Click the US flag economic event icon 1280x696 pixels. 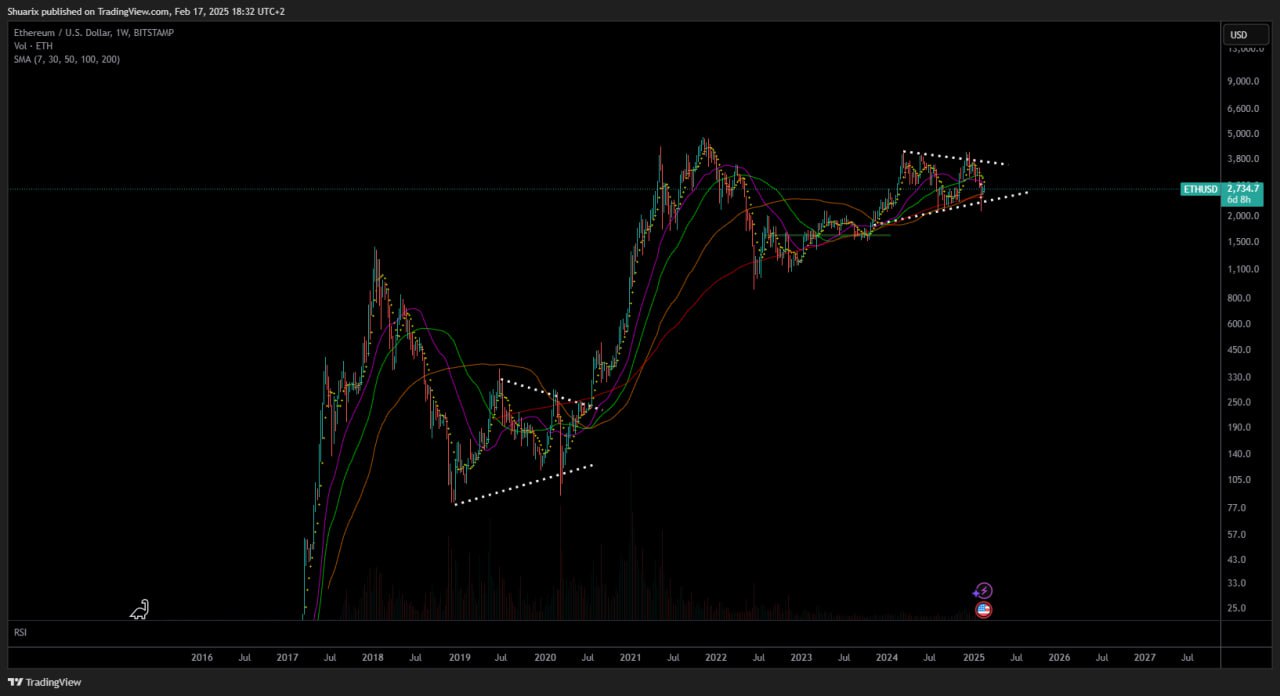coord(984,609)
